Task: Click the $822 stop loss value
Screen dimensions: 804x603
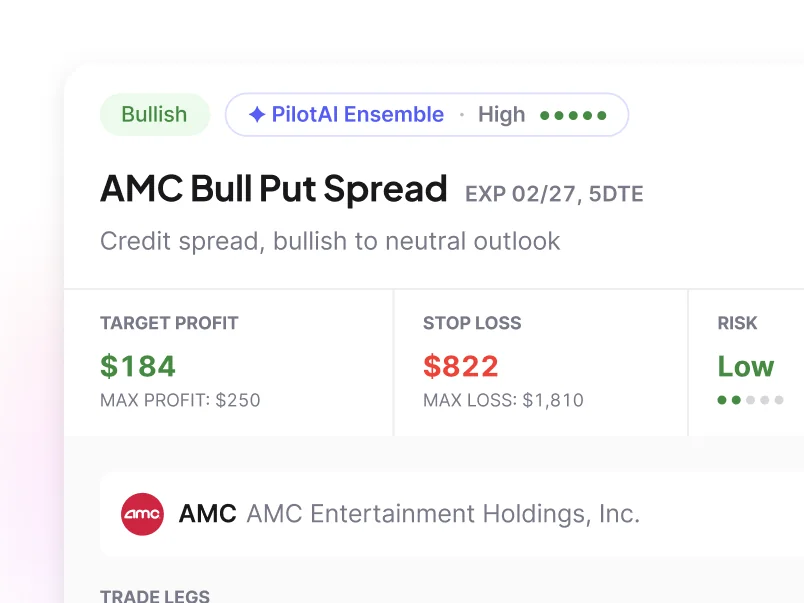Action: (460, 366)
